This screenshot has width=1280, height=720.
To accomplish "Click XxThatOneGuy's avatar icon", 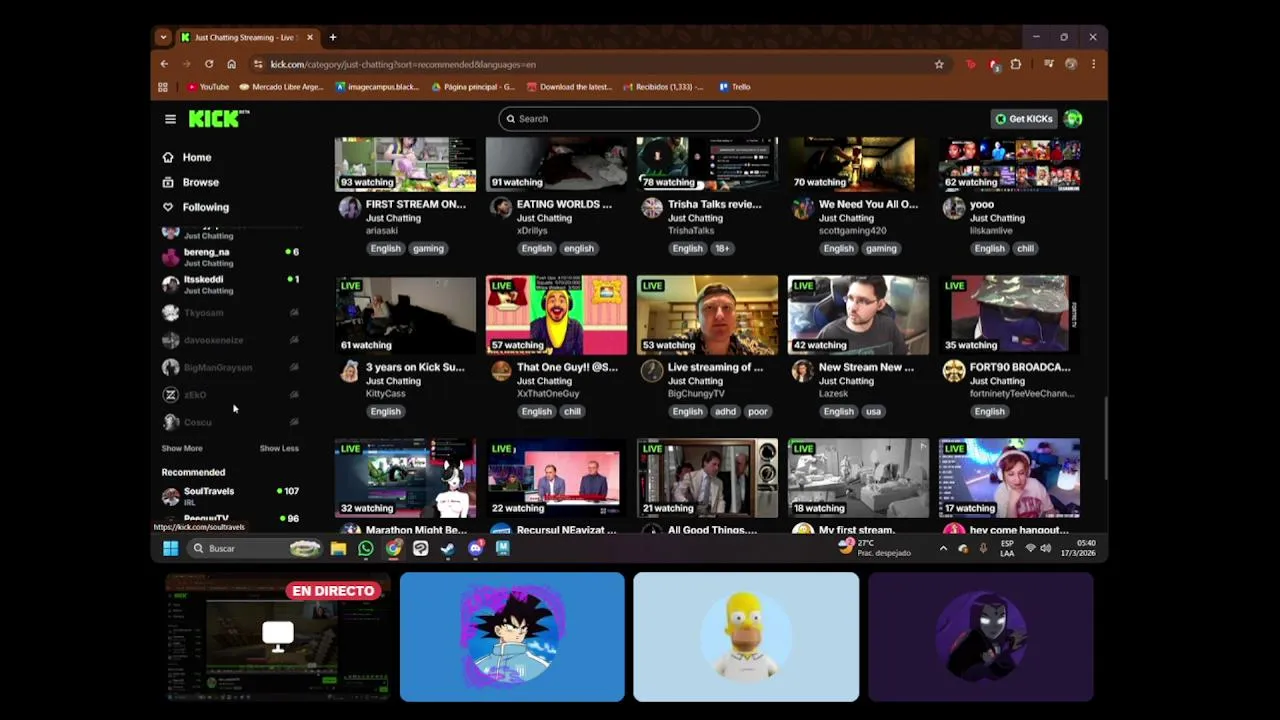I will tap(501, 371).
